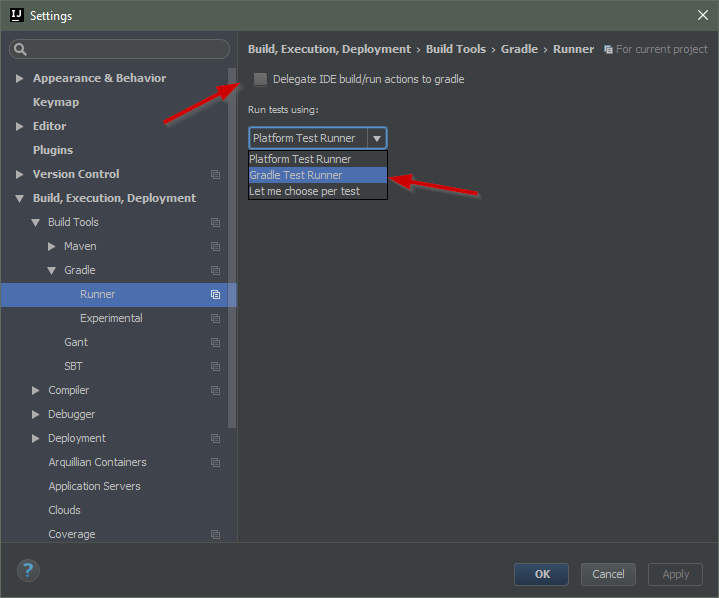Image resolution: width=719 pixels, height=598 pixels.
Task: Expand the Deployment node
Action: click(35, 438)
